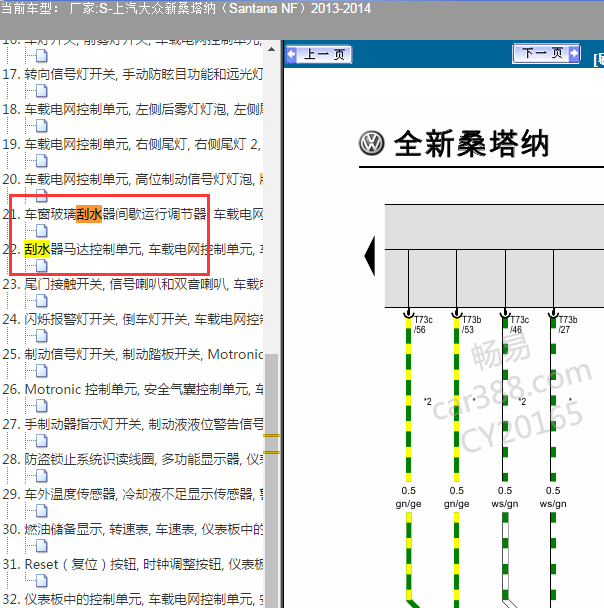The height and width of the screenshot is (608, 604).
Task: Open document icon under item 24
Action: [x=41, y=336]
